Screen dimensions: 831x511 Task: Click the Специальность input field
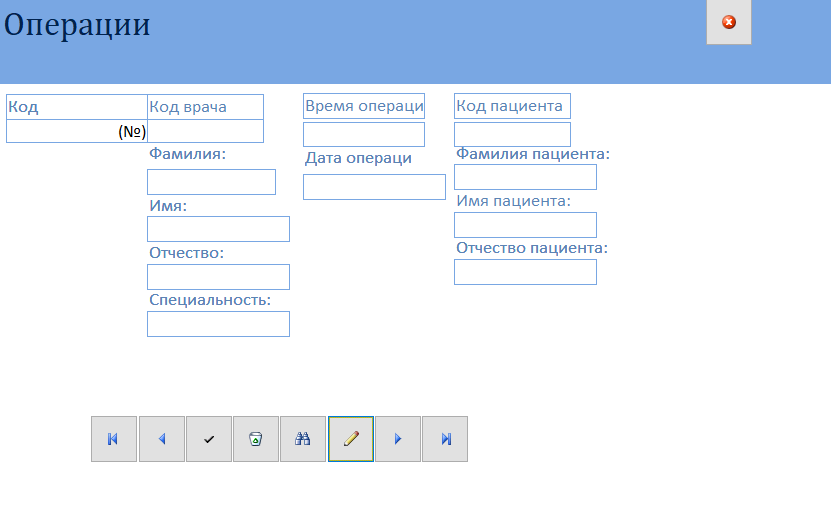[x=218, y=324]
